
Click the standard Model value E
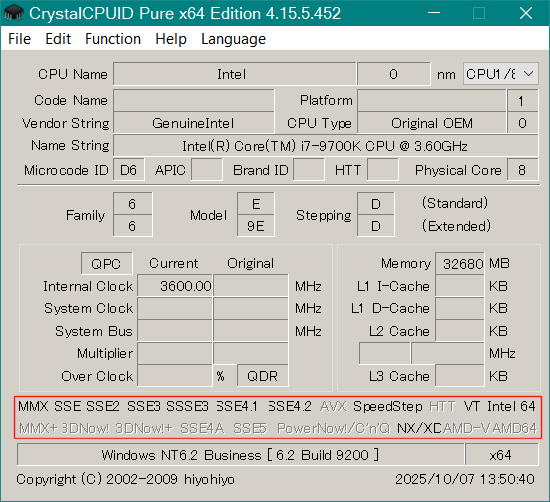256,204
